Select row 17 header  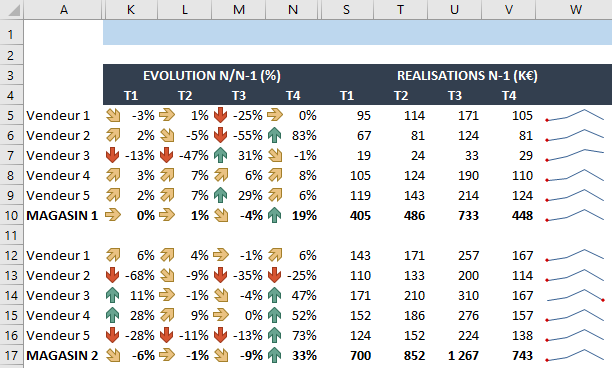(x=11, y=356)
